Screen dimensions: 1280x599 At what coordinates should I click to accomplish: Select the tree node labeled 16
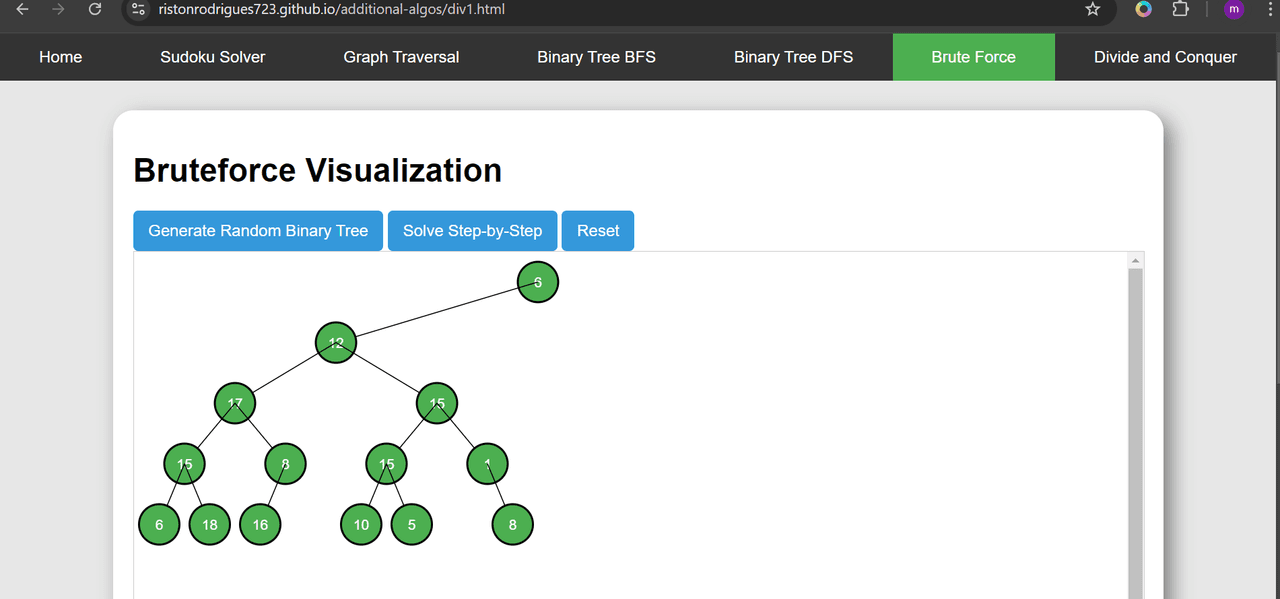(x=260, y=525)
